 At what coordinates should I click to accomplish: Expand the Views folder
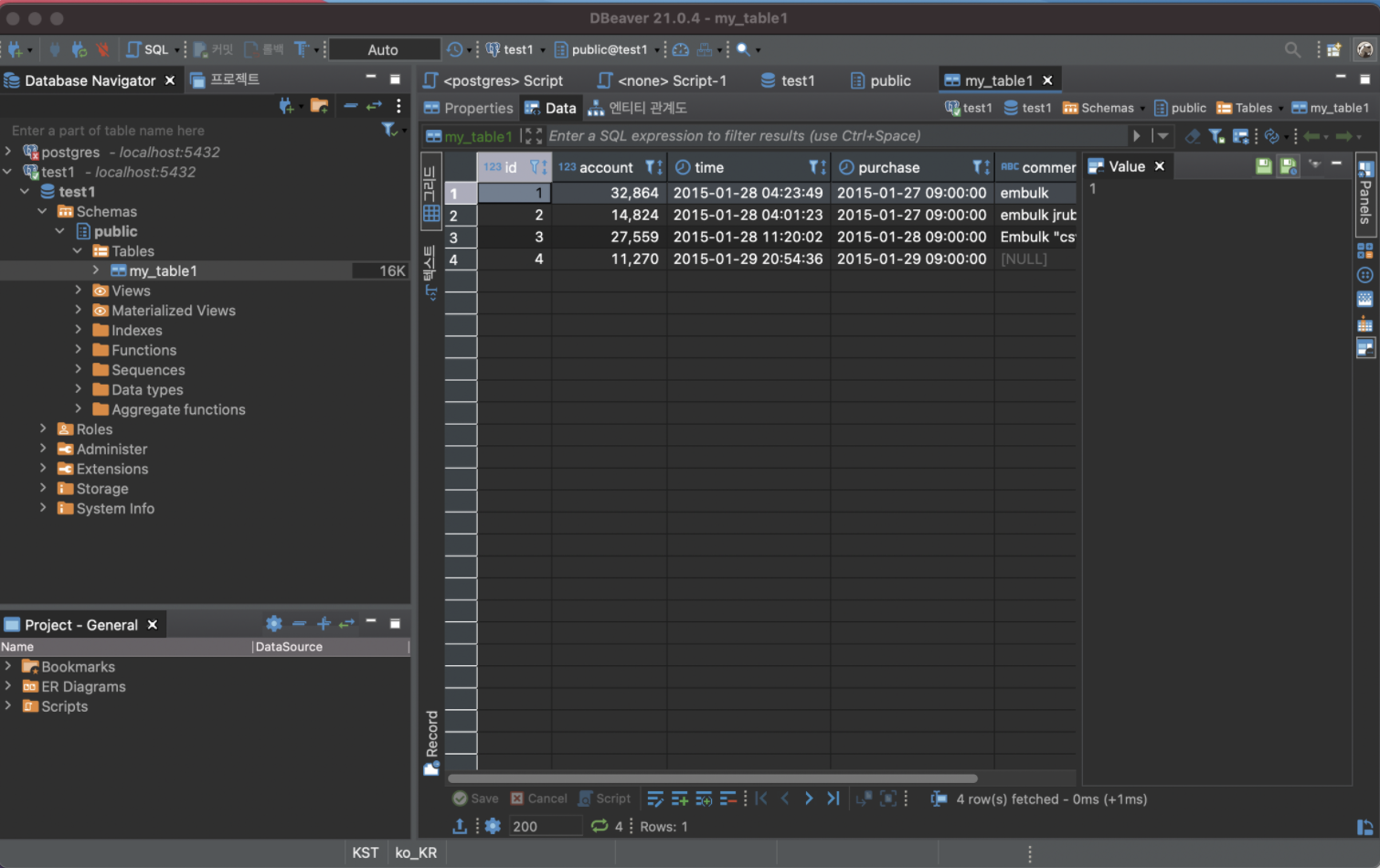(x=78, y=291)
